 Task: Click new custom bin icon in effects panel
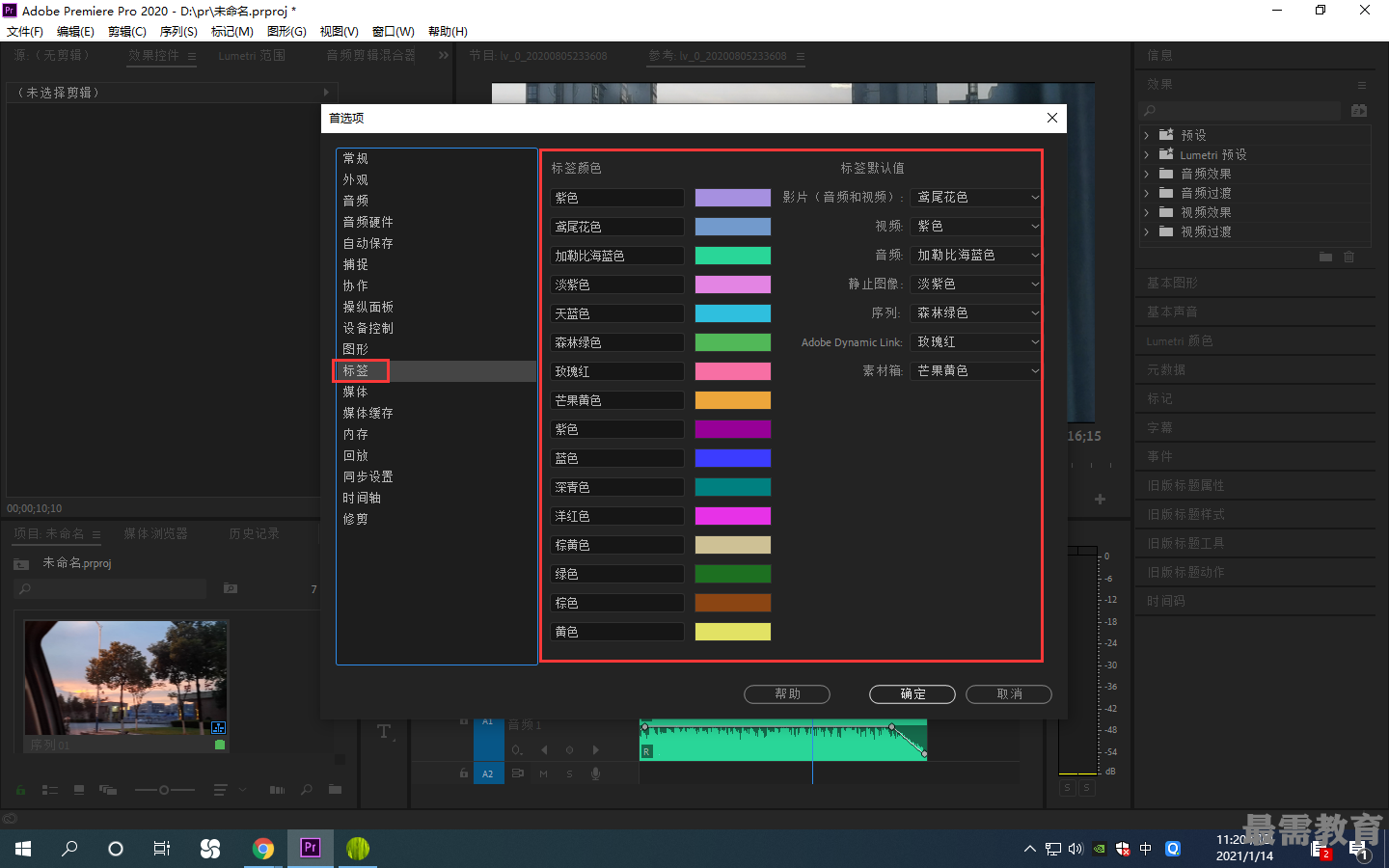1325,257
